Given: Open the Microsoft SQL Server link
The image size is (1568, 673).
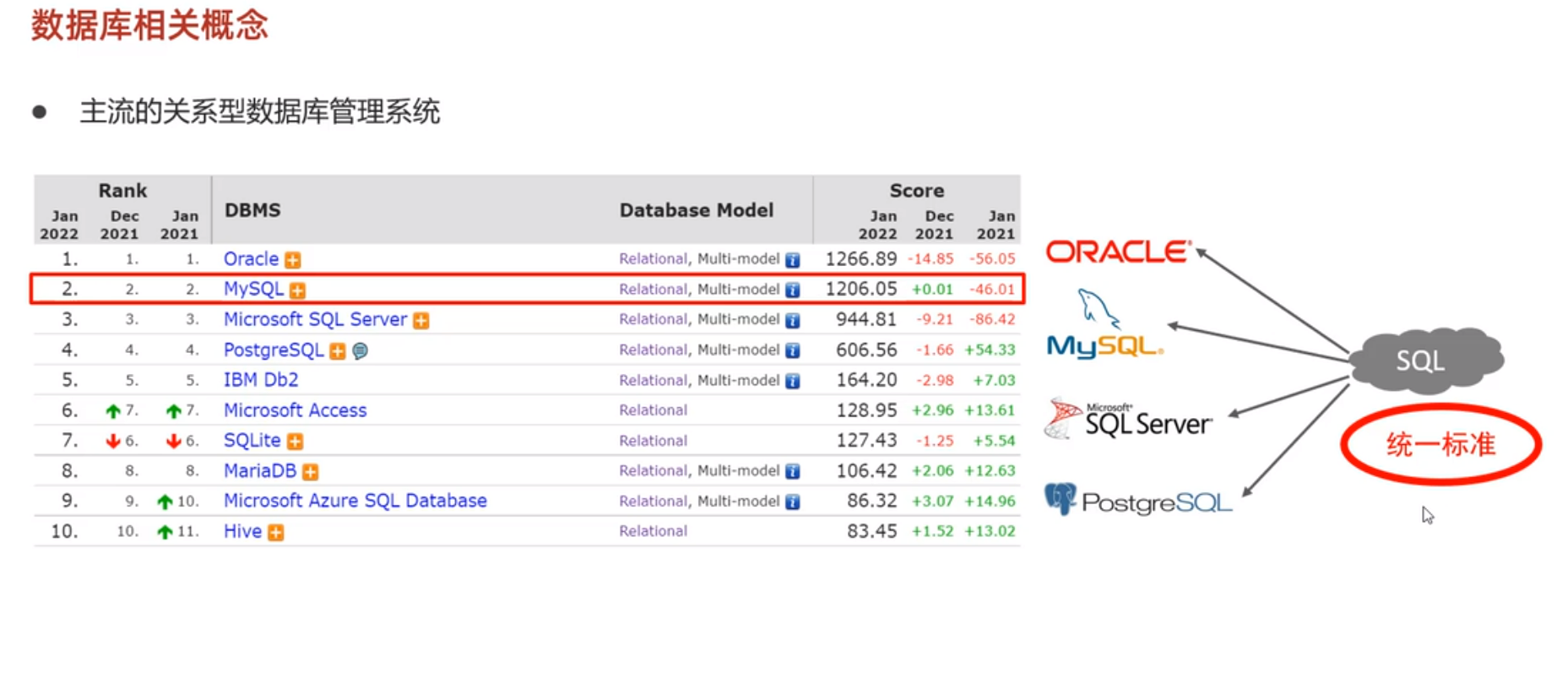Looking at the screenshot, I should tap(315, 320).
